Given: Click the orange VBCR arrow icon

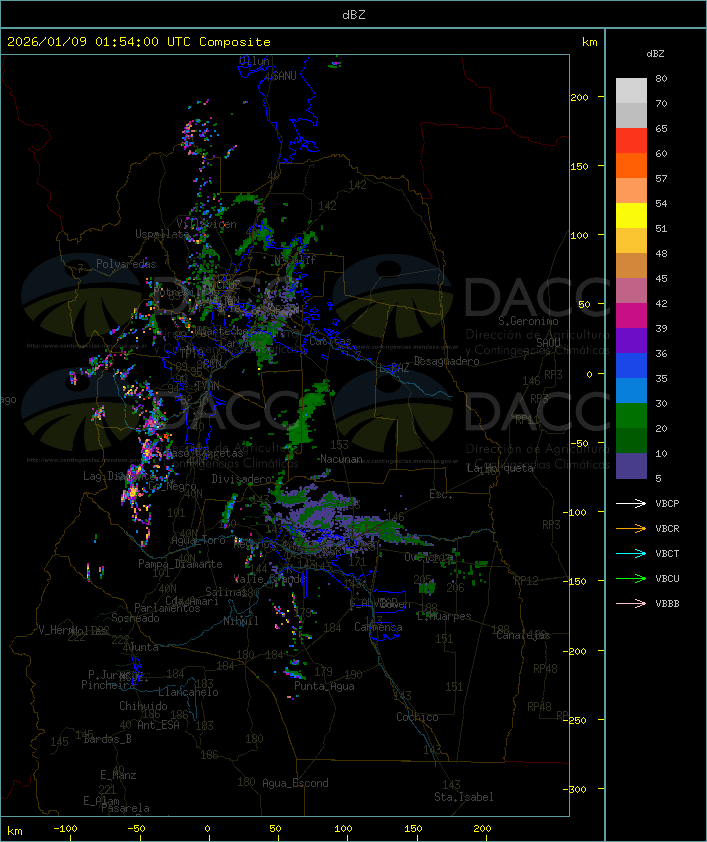Looking at the screenshot, I should [632, 529].
